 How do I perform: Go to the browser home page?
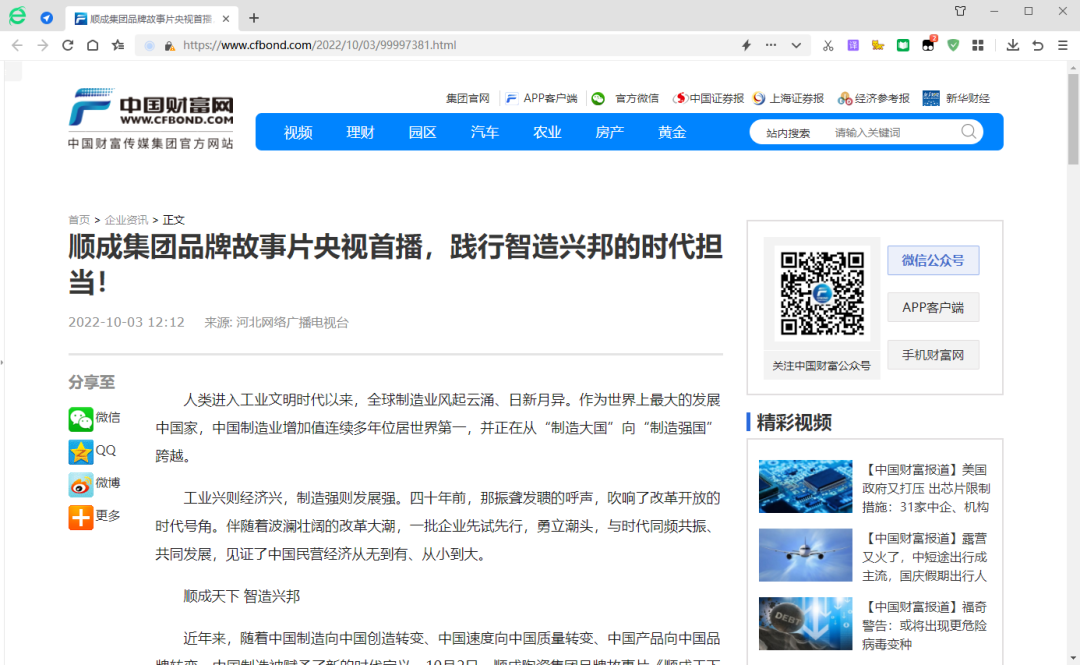[x=93, y=45]
